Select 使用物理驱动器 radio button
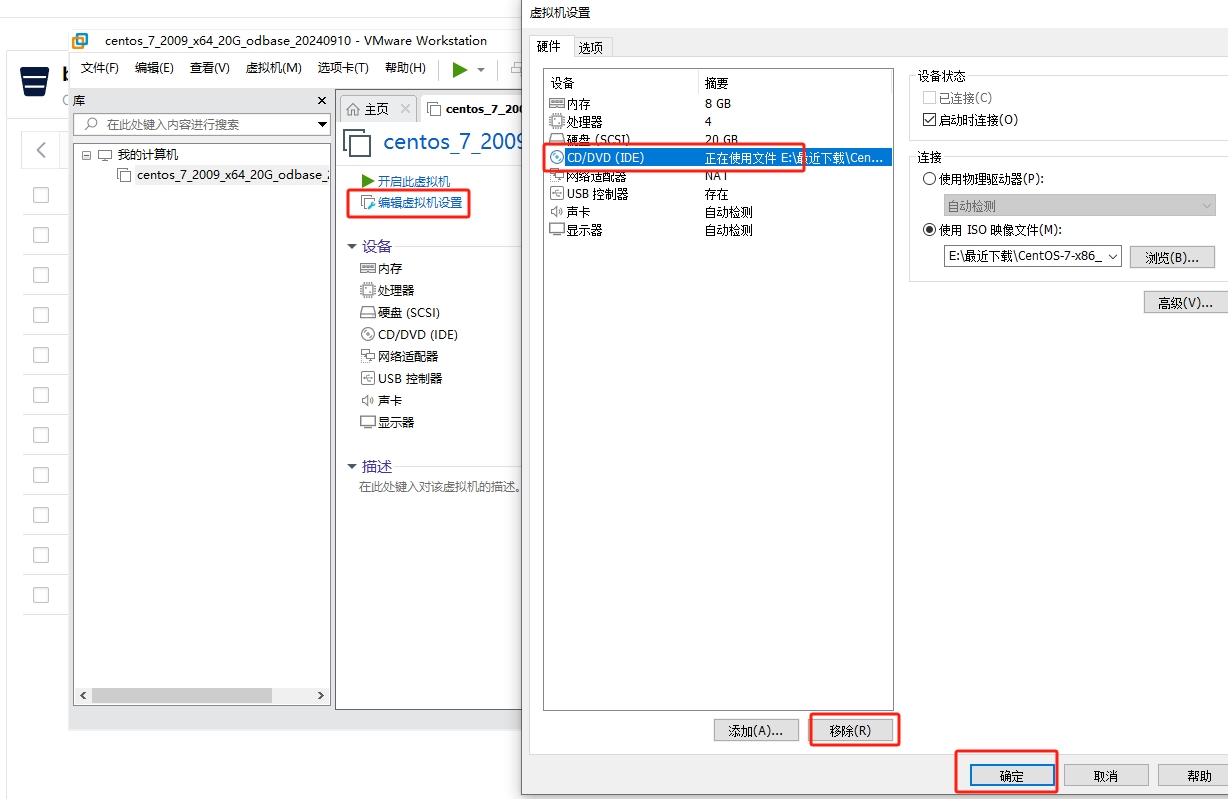The width and height of the screenshot is (1228, 799). pos(929,179)
